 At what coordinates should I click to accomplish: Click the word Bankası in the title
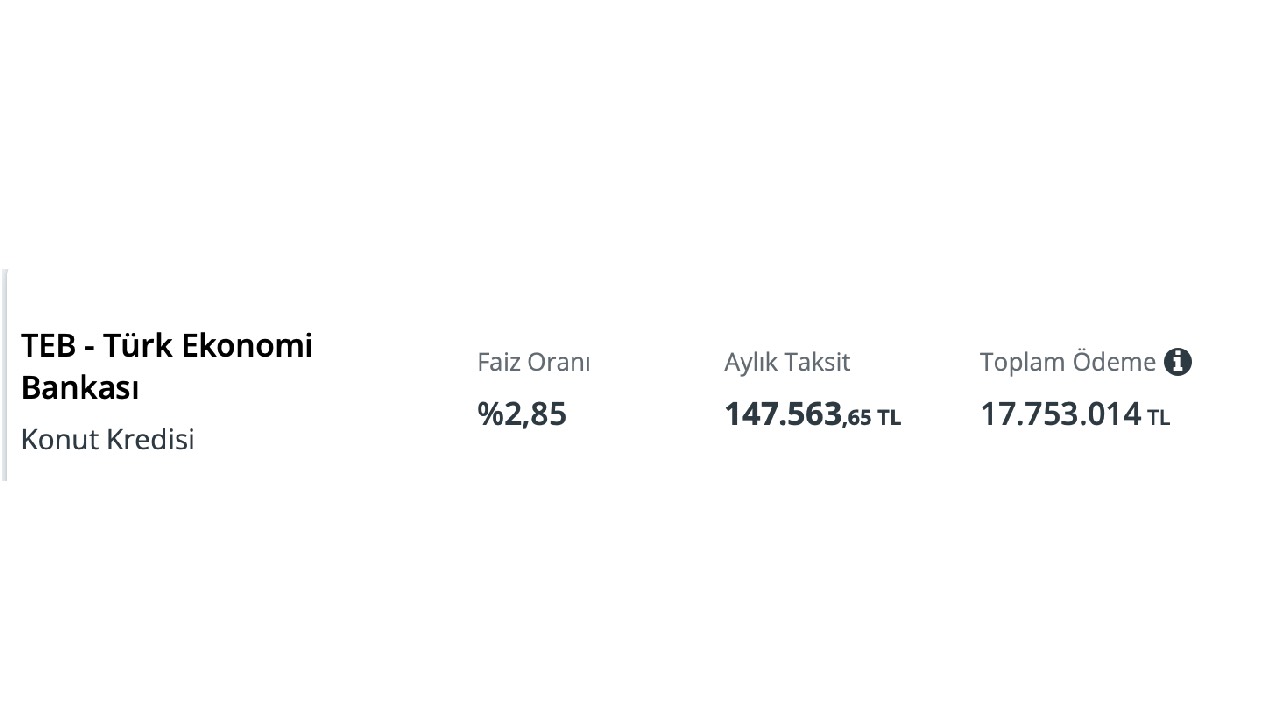80,388
